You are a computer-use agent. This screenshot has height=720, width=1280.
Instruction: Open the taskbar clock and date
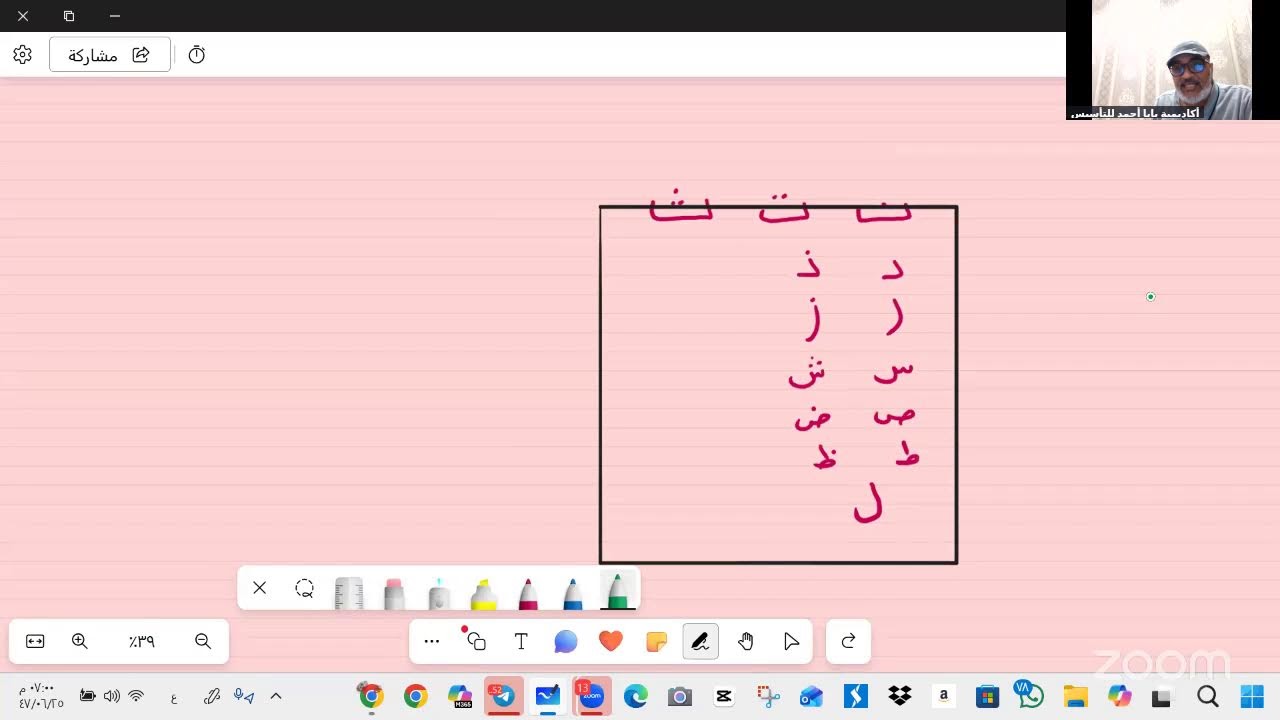(41, 696)
